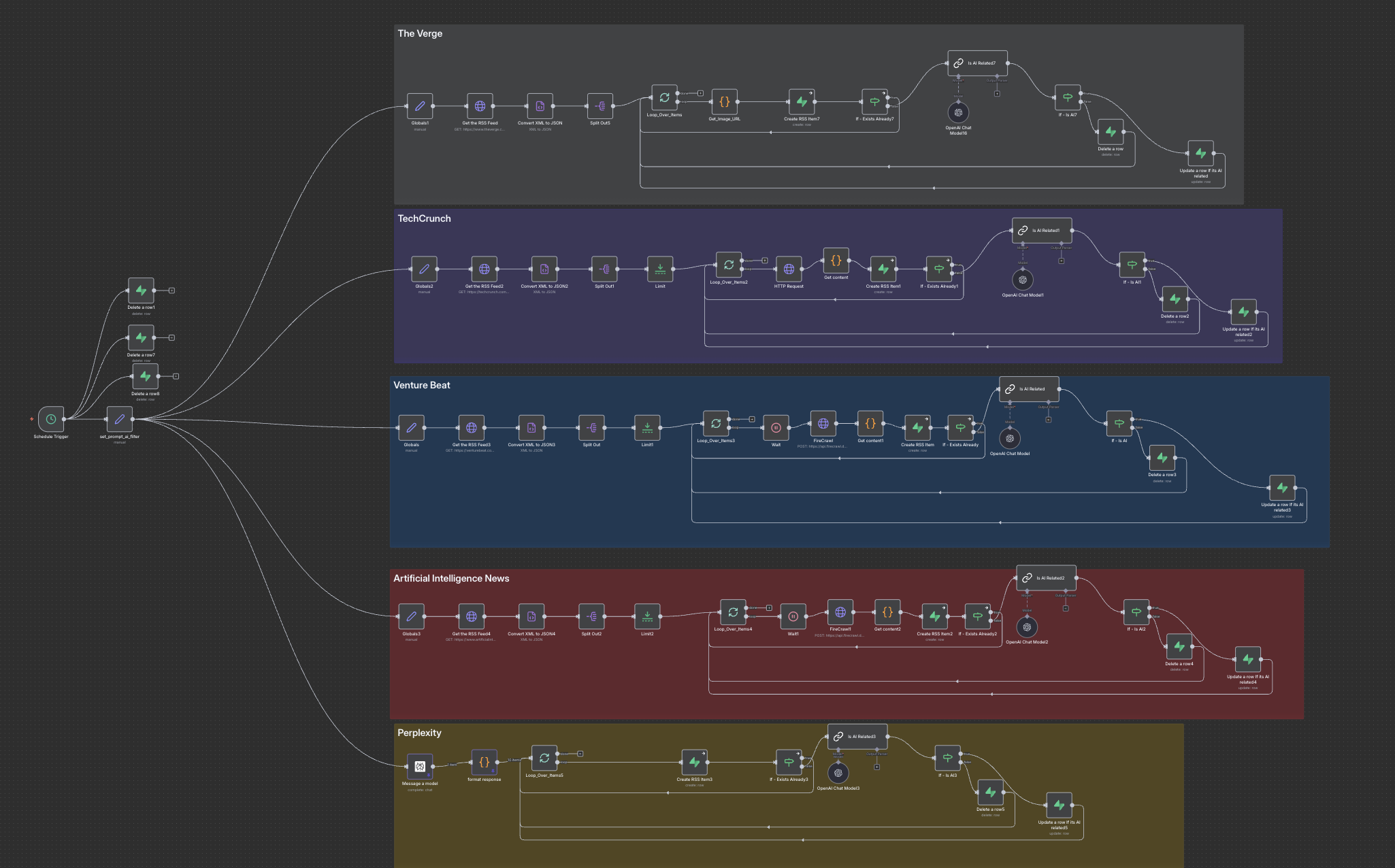Click plus connector after Delete a row8
This screenshot has width=1395, height=868.
click(x=176, y=376)
